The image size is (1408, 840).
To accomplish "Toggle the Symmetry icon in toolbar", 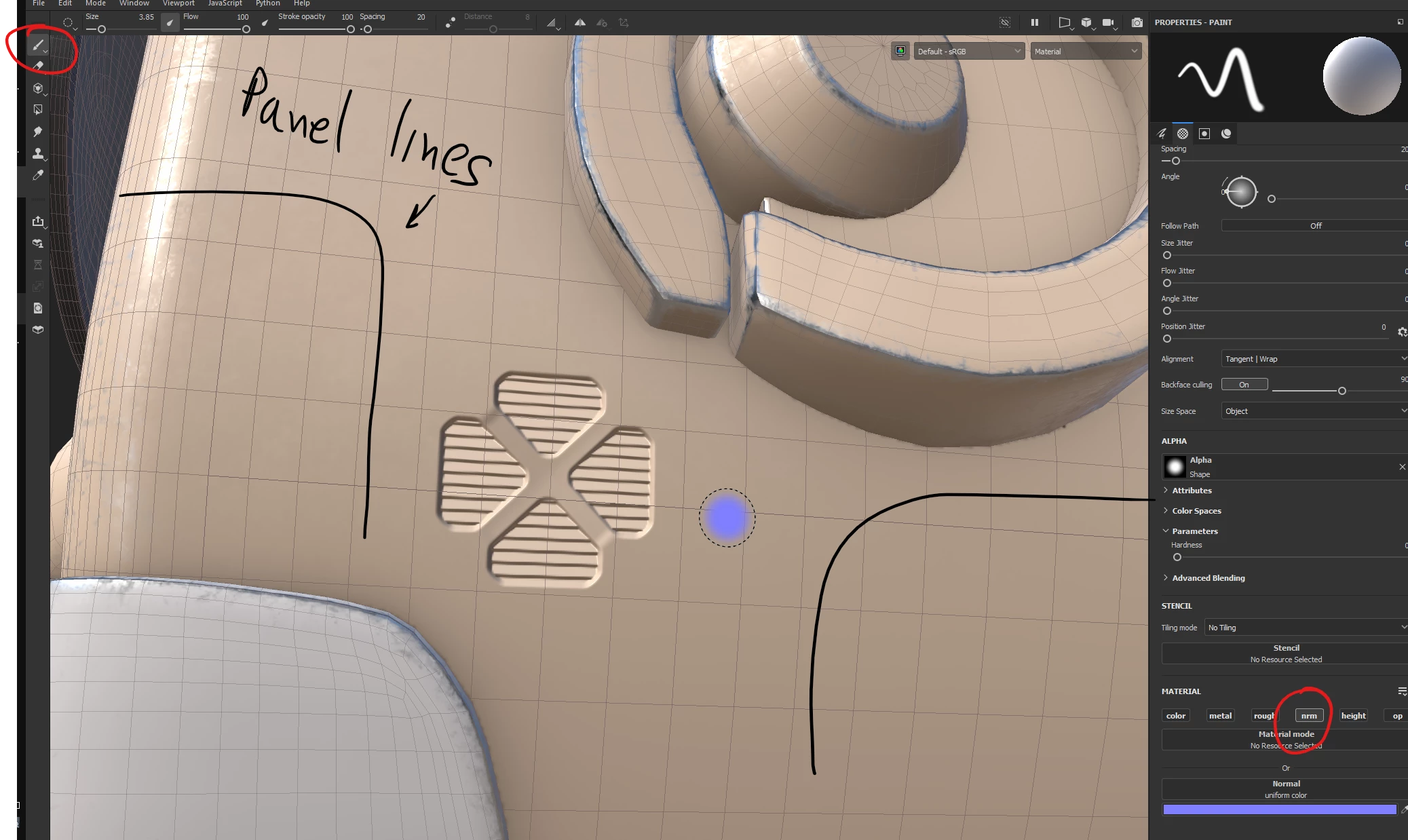I will [x=579, y=22].
